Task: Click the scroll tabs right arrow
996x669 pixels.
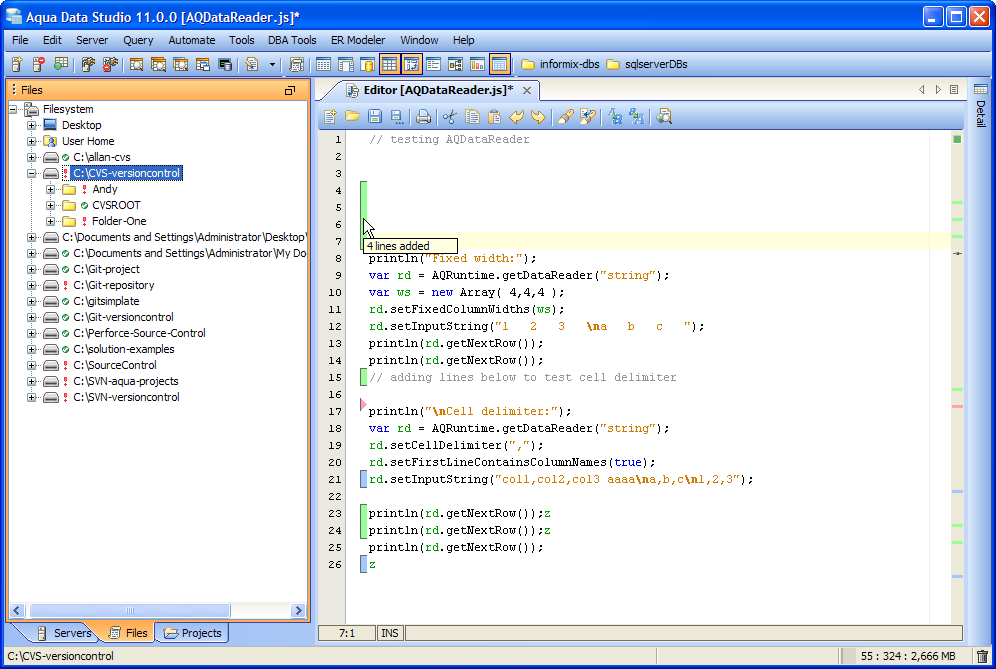Action: click(x=938, y=90)
